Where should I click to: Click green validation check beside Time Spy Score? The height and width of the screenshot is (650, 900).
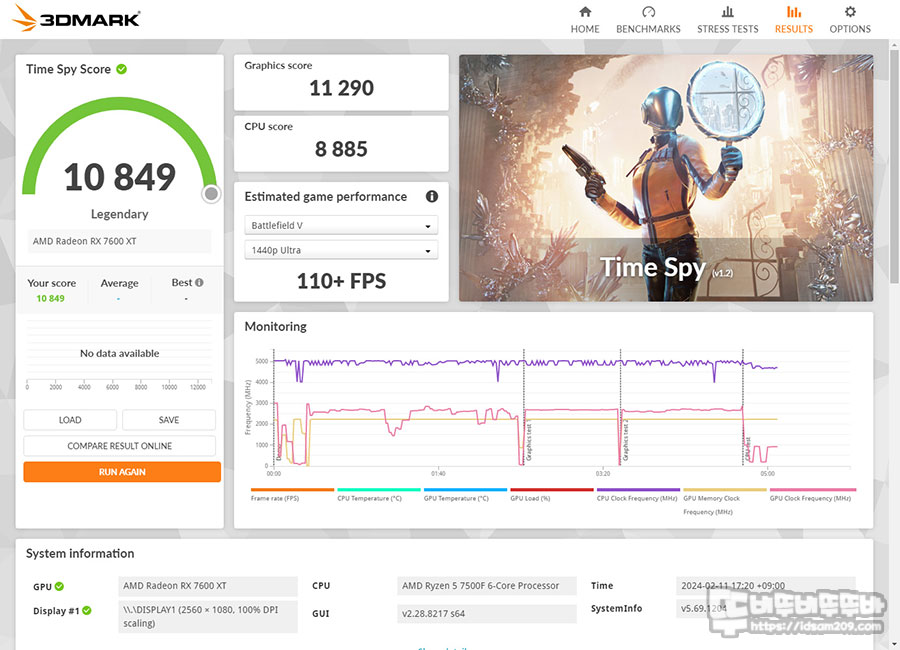point(122,69)
